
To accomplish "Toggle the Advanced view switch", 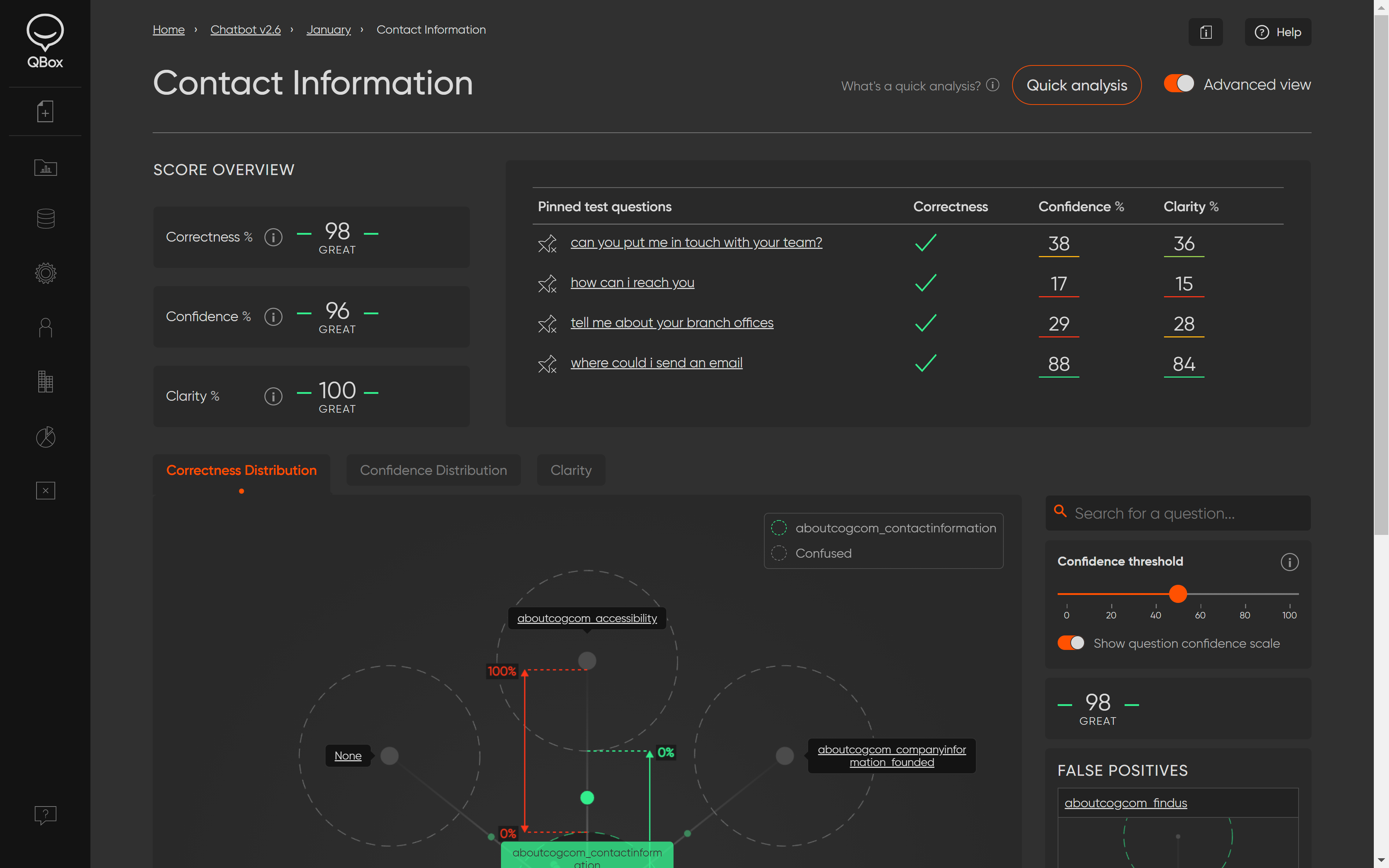I will (x=1178, y=84).
